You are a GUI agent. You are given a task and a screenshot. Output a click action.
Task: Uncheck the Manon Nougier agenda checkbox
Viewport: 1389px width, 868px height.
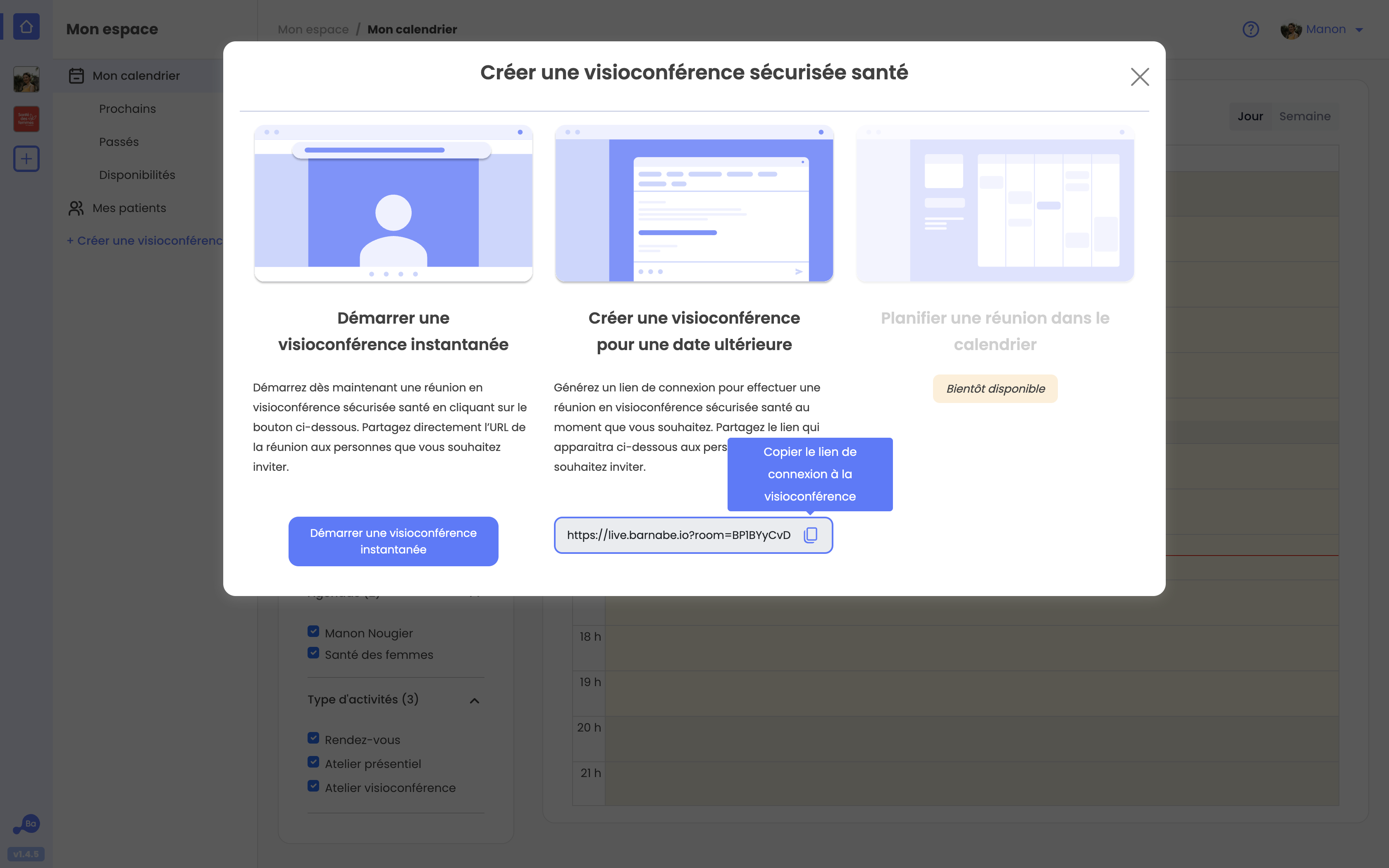313,632
